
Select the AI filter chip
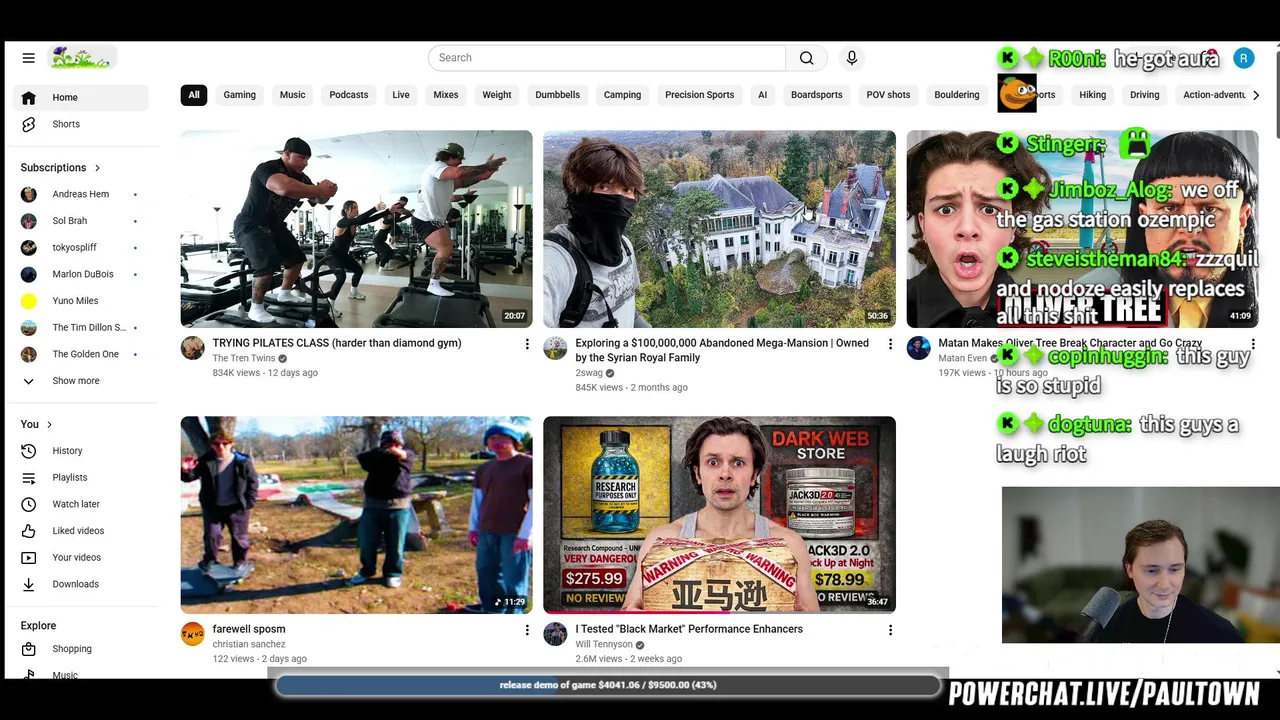(x=762, y=95)
